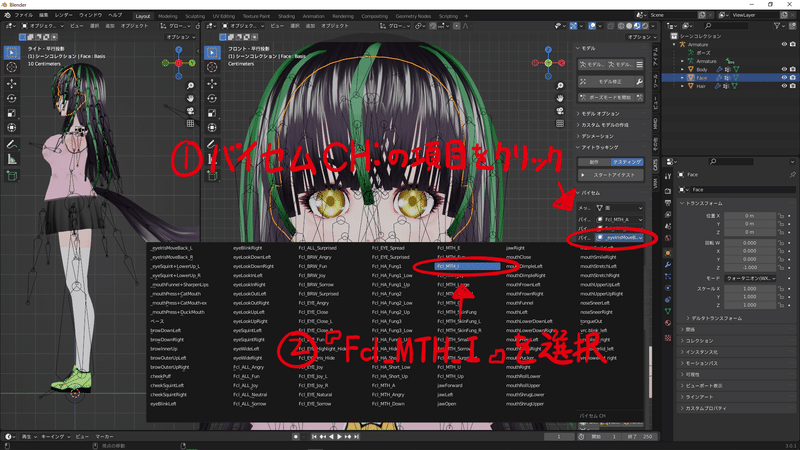
Task: Select Fcl_MTH_A in shape key list
Action: [x=384, y=386]
